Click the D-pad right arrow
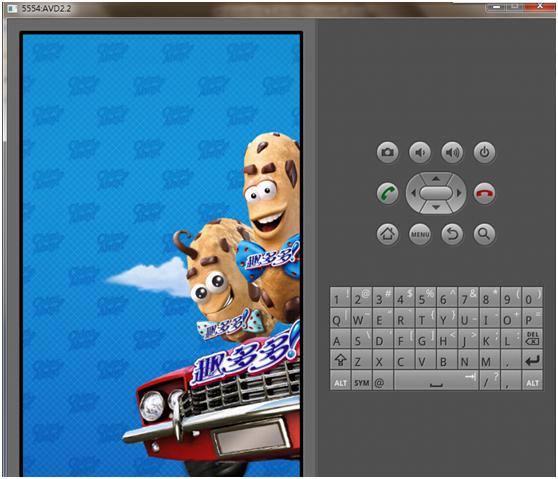The image size is (558, 479). [459, 193]
